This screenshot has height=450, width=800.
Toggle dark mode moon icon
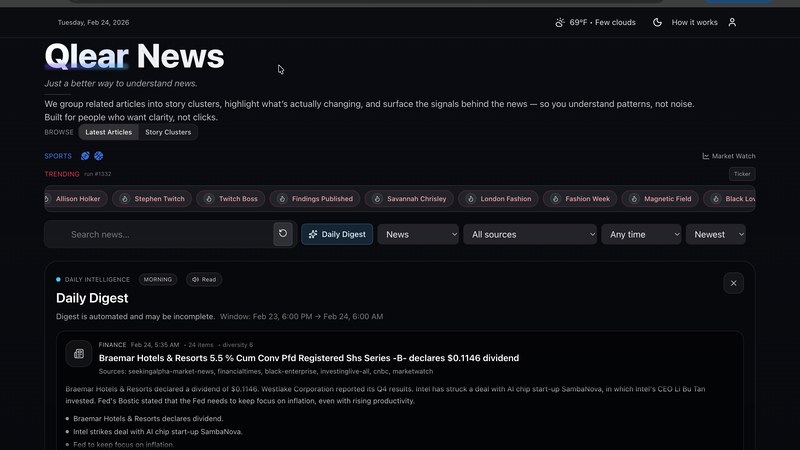click(x=657, y=22)
